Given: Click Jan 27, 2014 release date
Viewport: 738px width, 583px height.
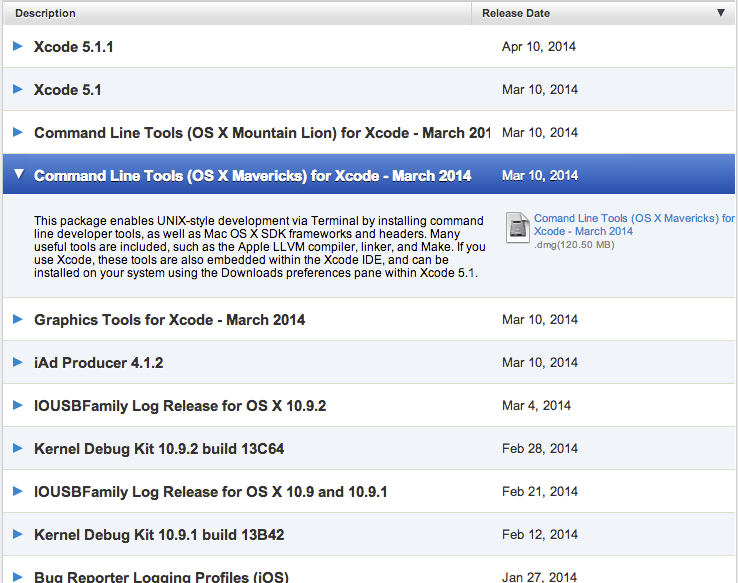Looking at the screenshot, I should 539,577.
